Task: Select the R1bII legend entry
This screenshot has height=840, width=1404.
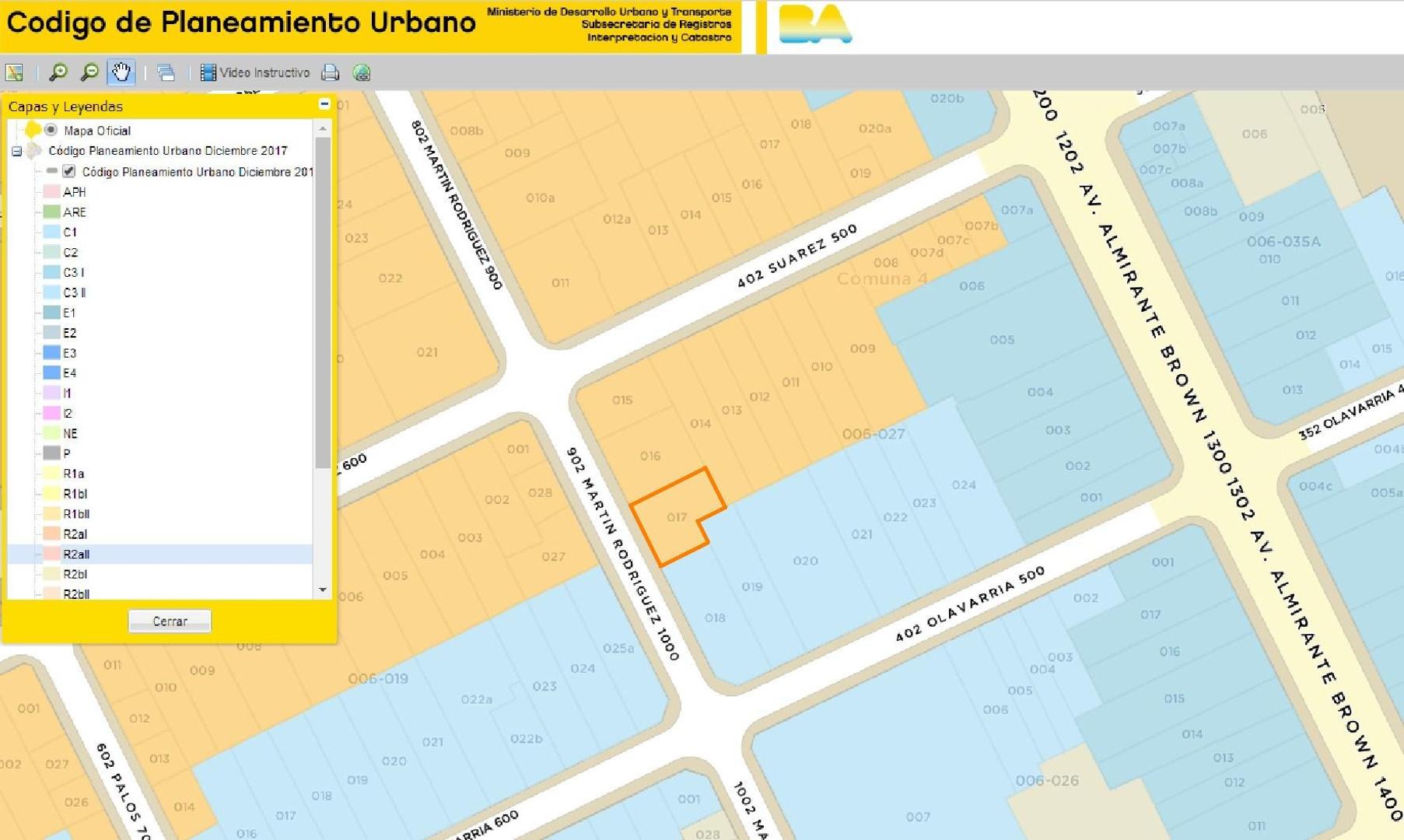Action: [76, 513]
